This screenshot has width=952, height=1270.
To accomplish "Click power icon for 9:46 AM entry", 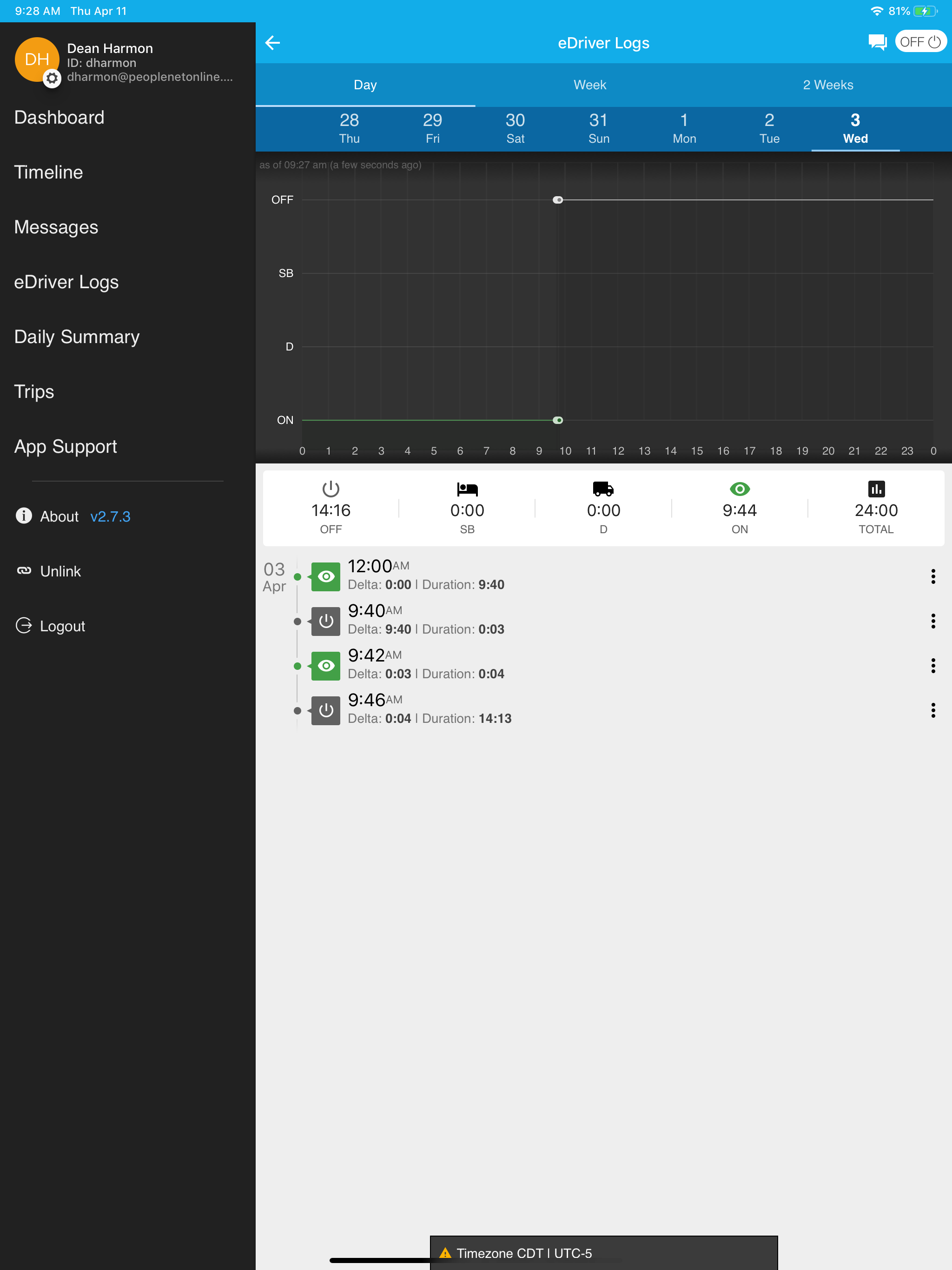I will (325, 711).
